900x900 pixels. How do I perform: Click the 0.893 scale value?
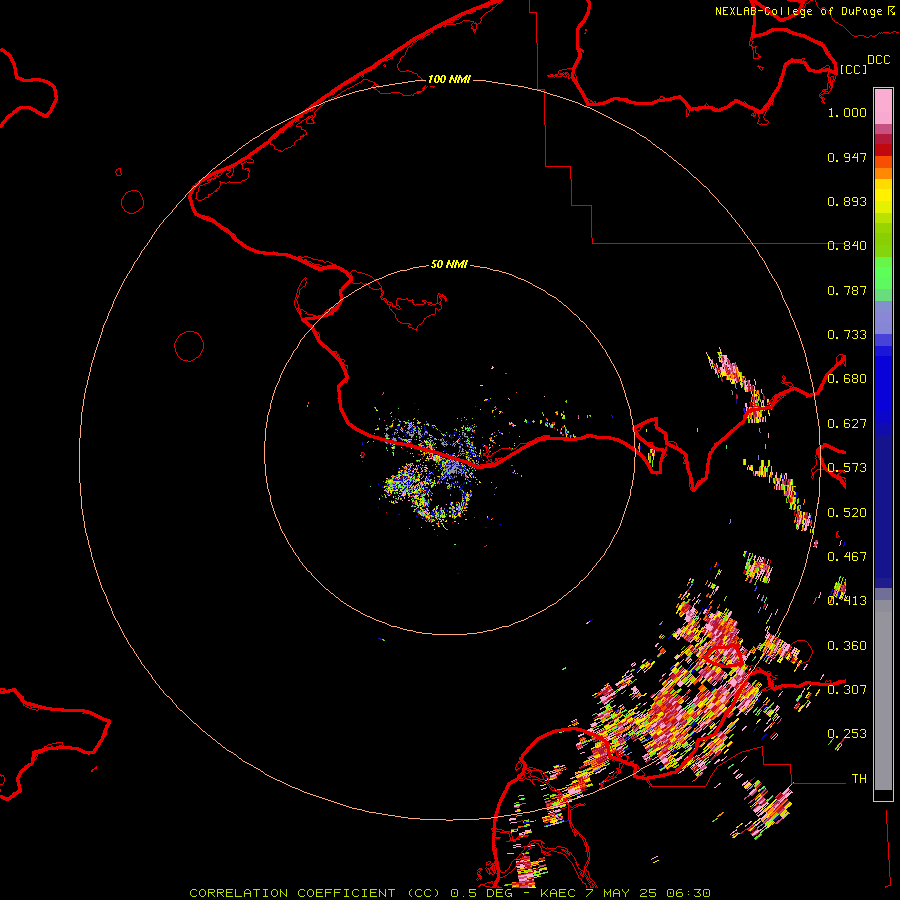click(x=847, y=201)
